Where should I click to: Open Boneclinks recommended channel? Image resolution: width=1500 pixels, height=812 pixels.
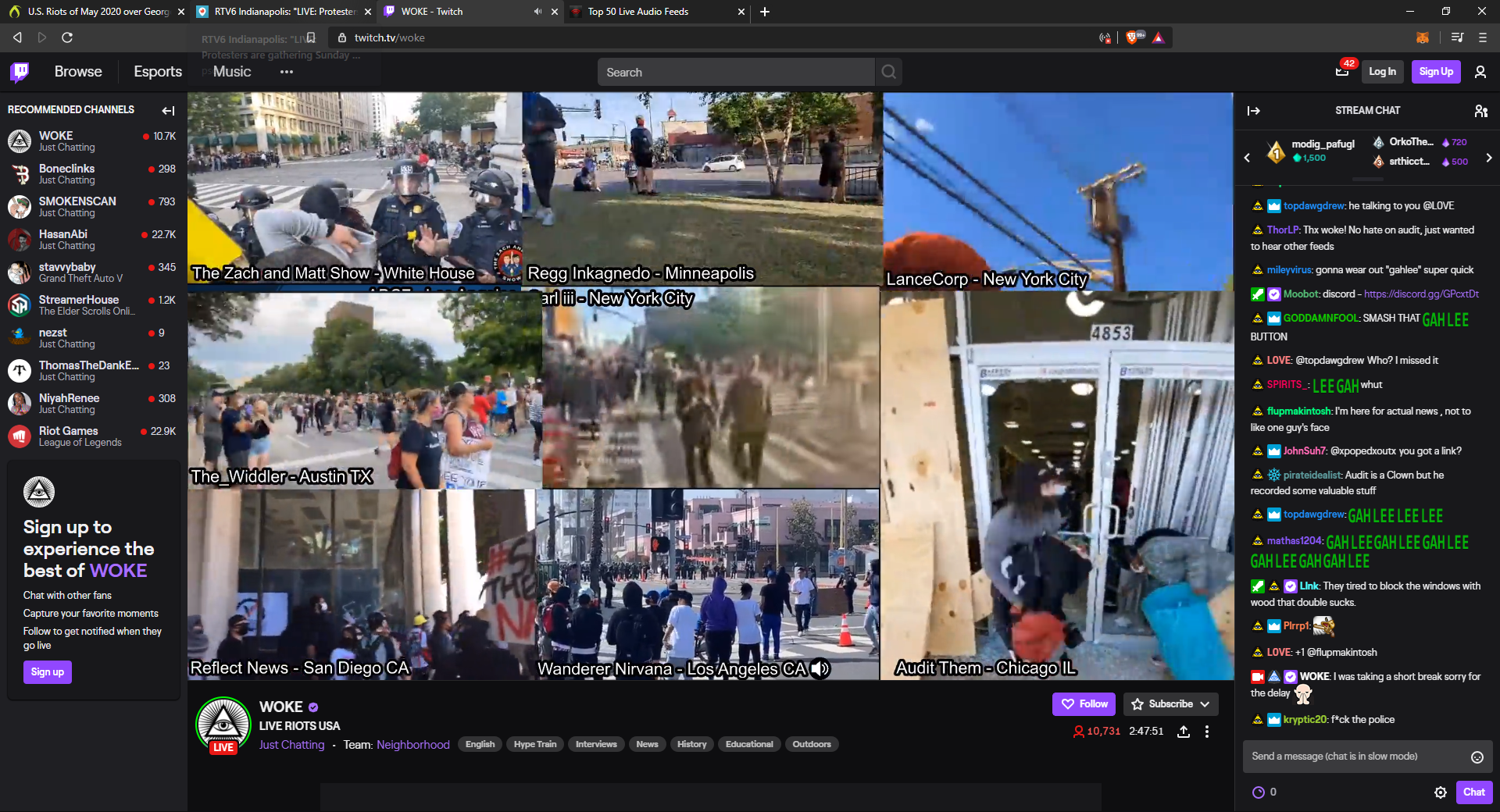93,174
